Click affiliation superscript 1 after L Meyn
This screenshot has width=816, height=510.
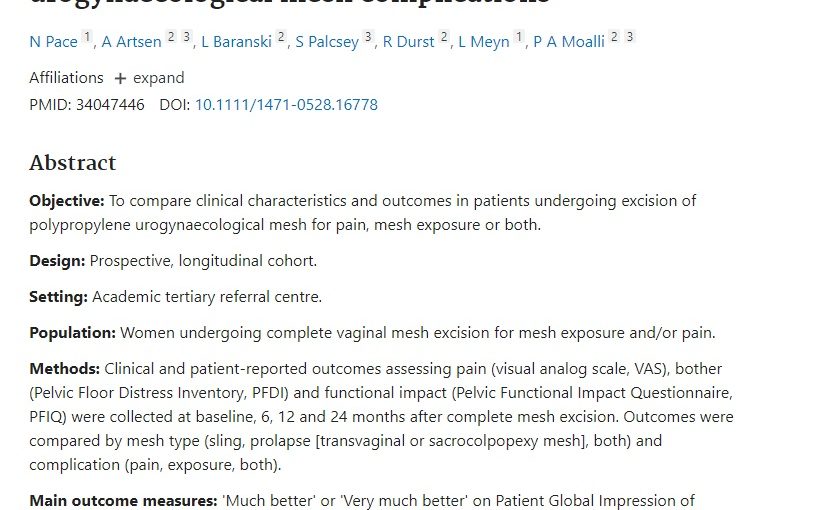pos(519,37)
